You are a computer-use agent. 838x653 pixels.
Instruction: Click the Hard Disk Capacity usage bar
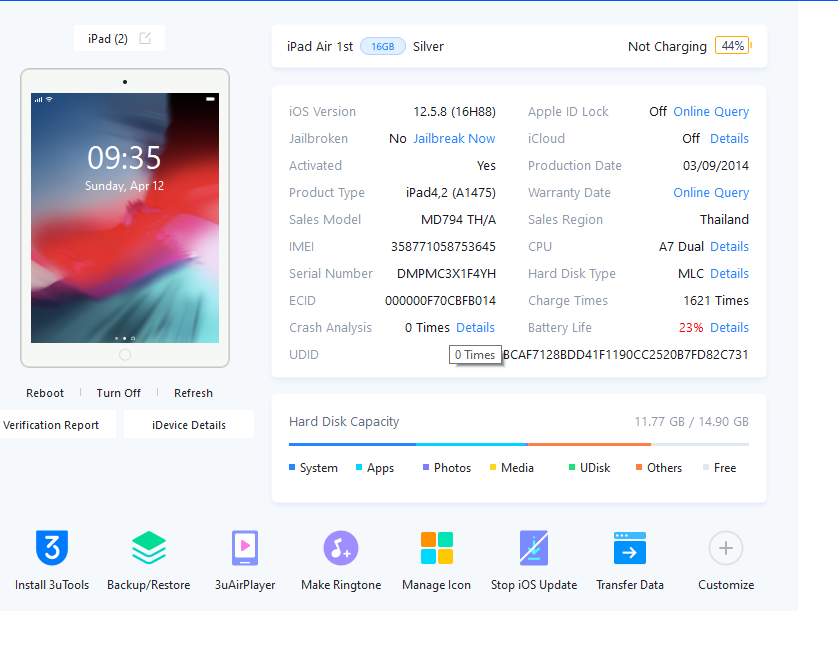pos(518,444)
